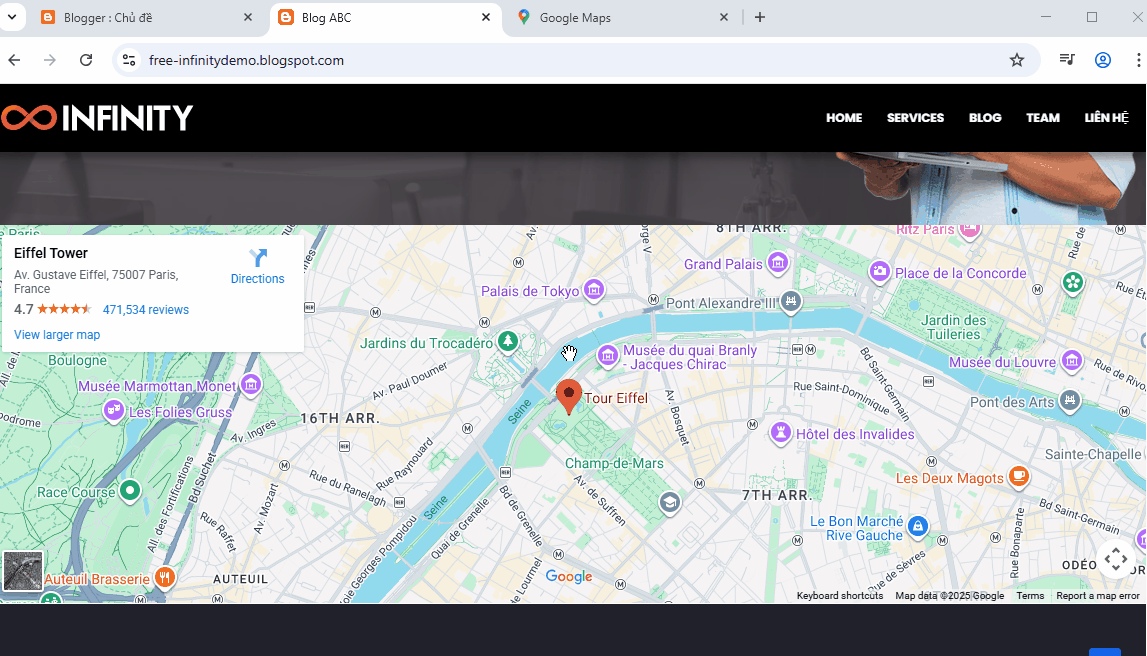Image resolution: width=1147 pixels, height=656 pixels.
Task: Open Chrome profile account icon
Action: click(1102, 60)
